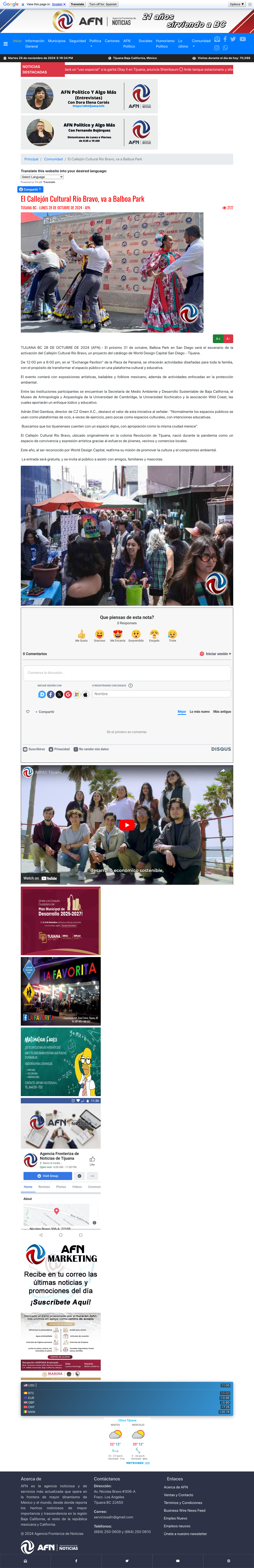
Task: React with Gracioso laughing emoji
Action: (100, 634)
